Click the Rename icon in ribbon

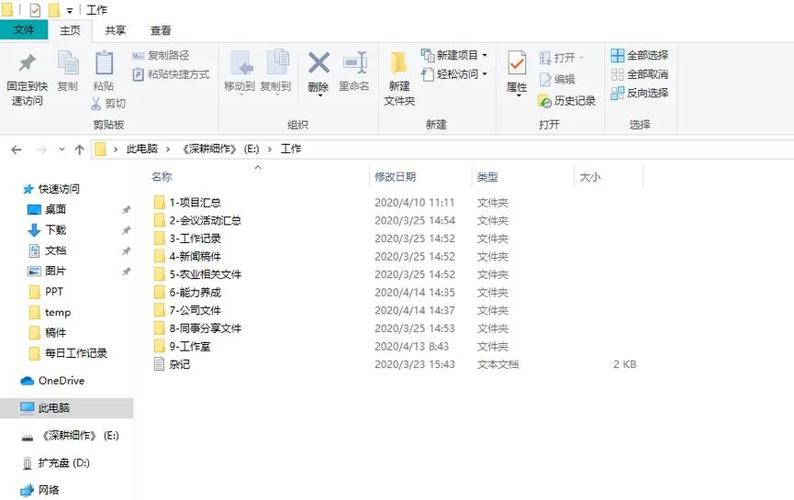click(x=354, y=64)
